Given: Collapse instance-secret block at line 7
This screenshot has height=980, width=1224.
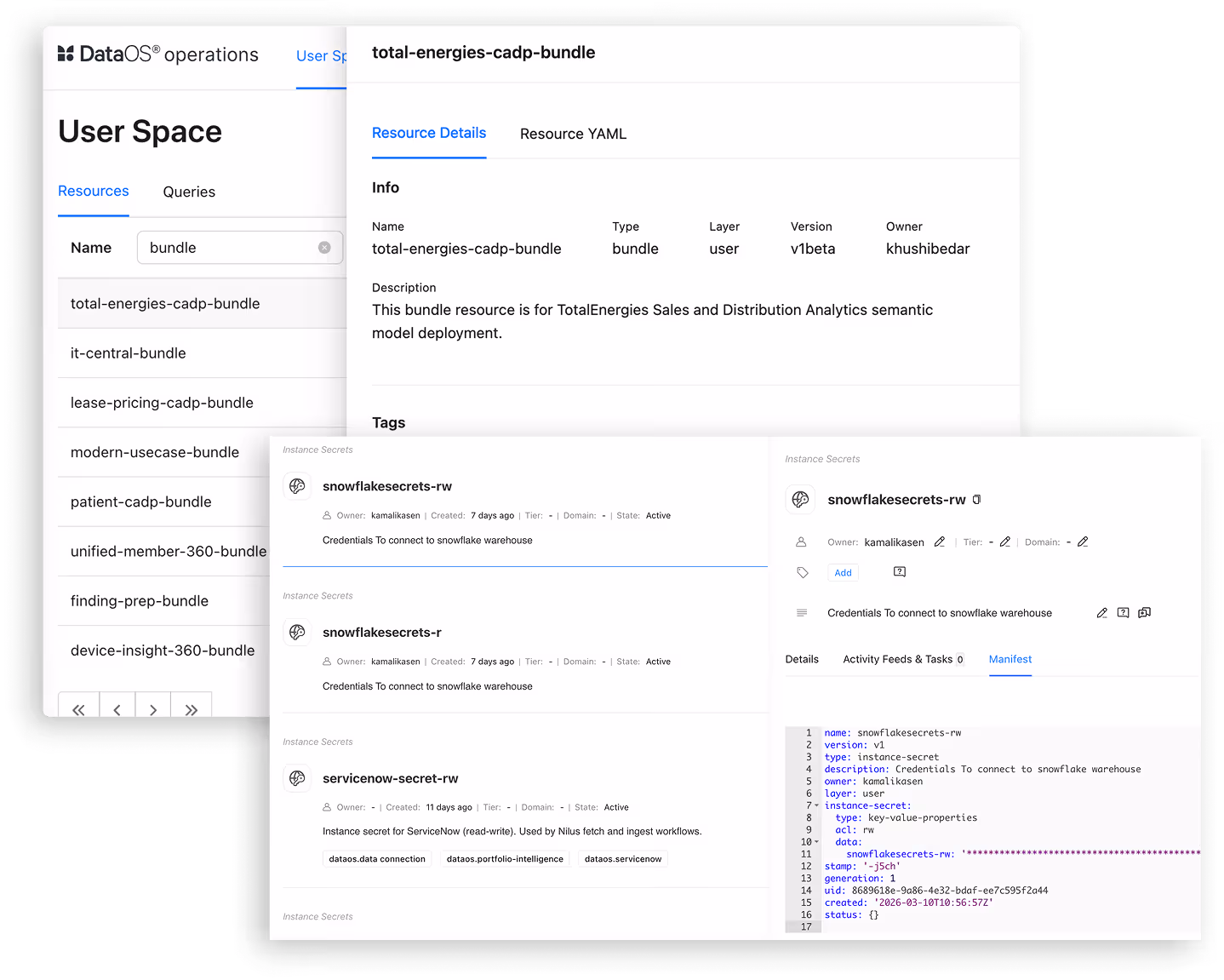Looking at the screenshot, I should click(817, 805).
